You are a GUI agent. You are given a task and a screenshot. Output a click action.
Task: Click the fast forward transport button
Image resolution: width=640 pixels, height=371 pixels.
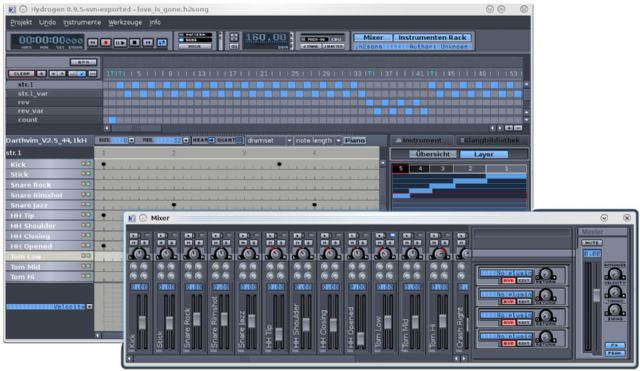148,42
